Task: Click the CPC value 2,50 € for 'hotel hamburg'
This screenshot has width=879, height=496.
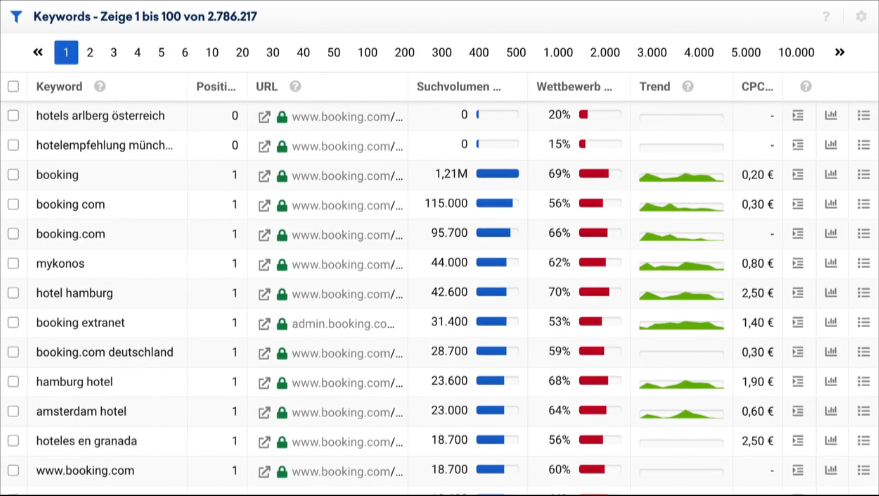Action: point(757,293)
